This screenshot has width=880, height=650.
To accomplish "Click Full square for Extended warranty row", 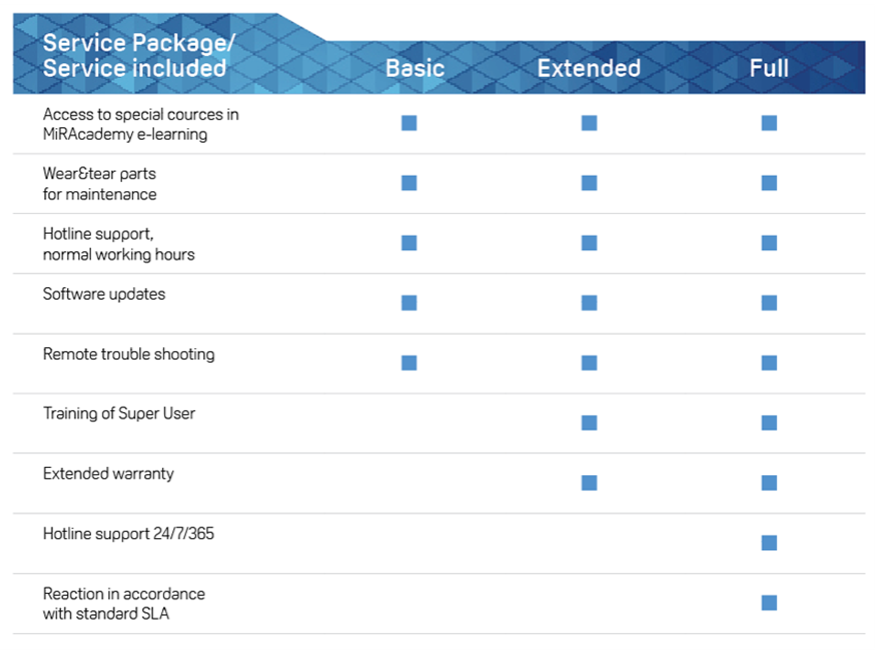I will [x=769, y=483].
